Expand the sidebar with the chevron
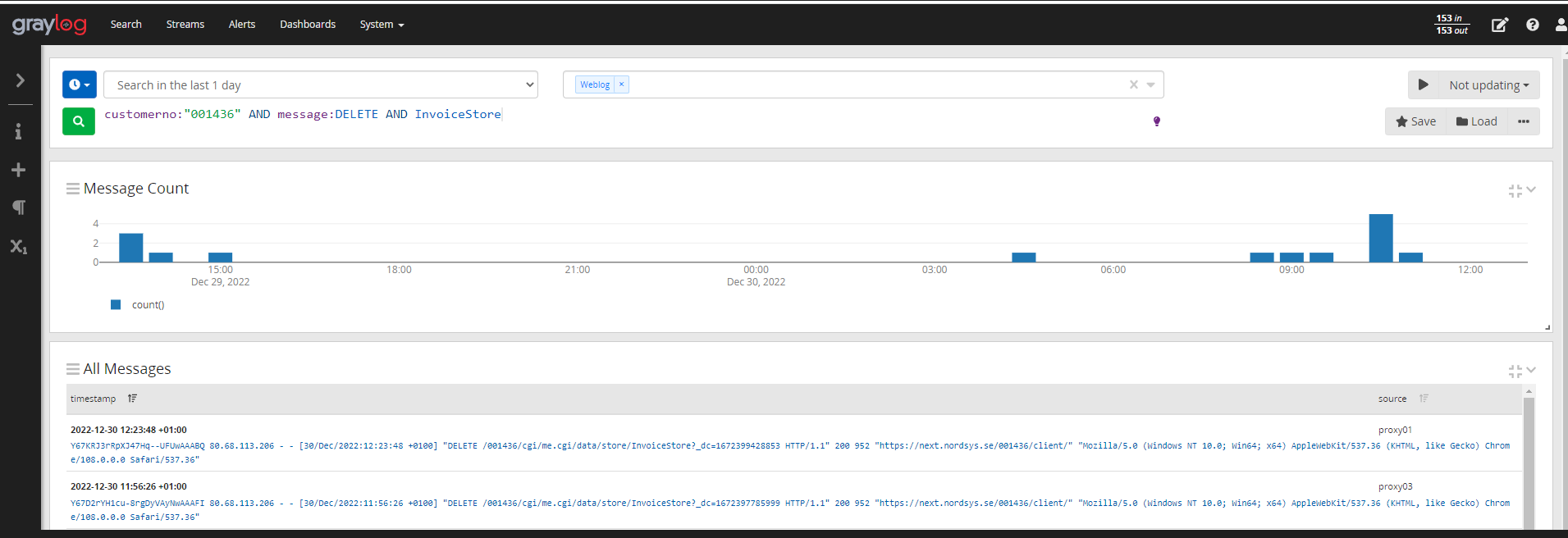1568x538 pixels. coord(20,80)
